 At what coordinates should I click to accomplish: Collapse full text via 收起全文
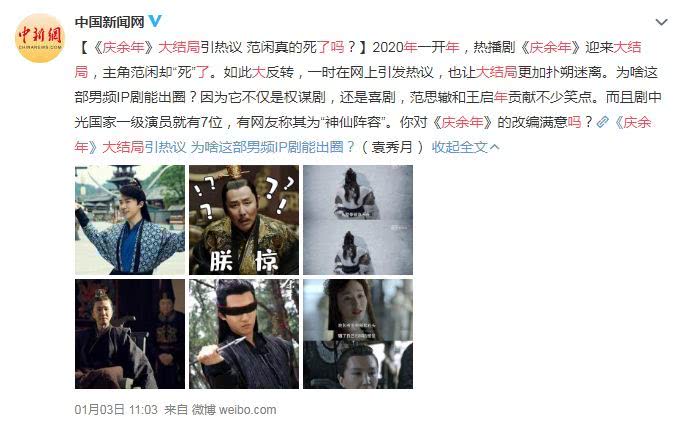pyautogui.click(x=459, y=147)
